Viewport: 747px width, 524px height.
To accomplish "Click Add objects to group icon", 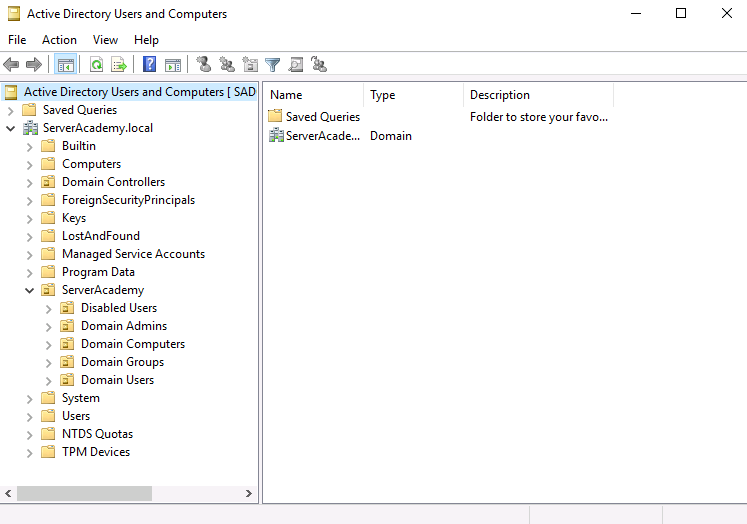I will (319, 64).
